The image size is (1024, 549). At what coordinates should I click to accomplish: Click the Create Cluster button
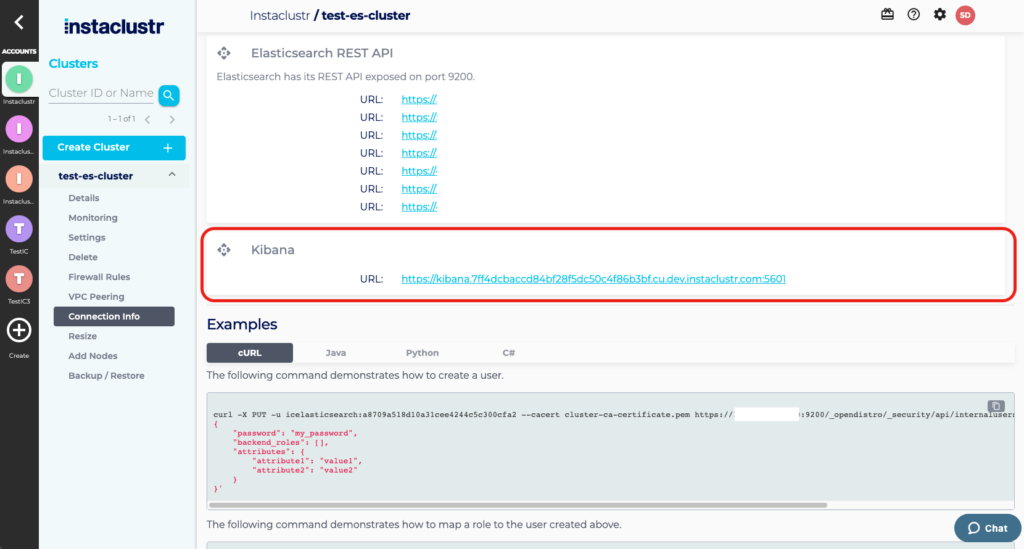tap(113, 148)
